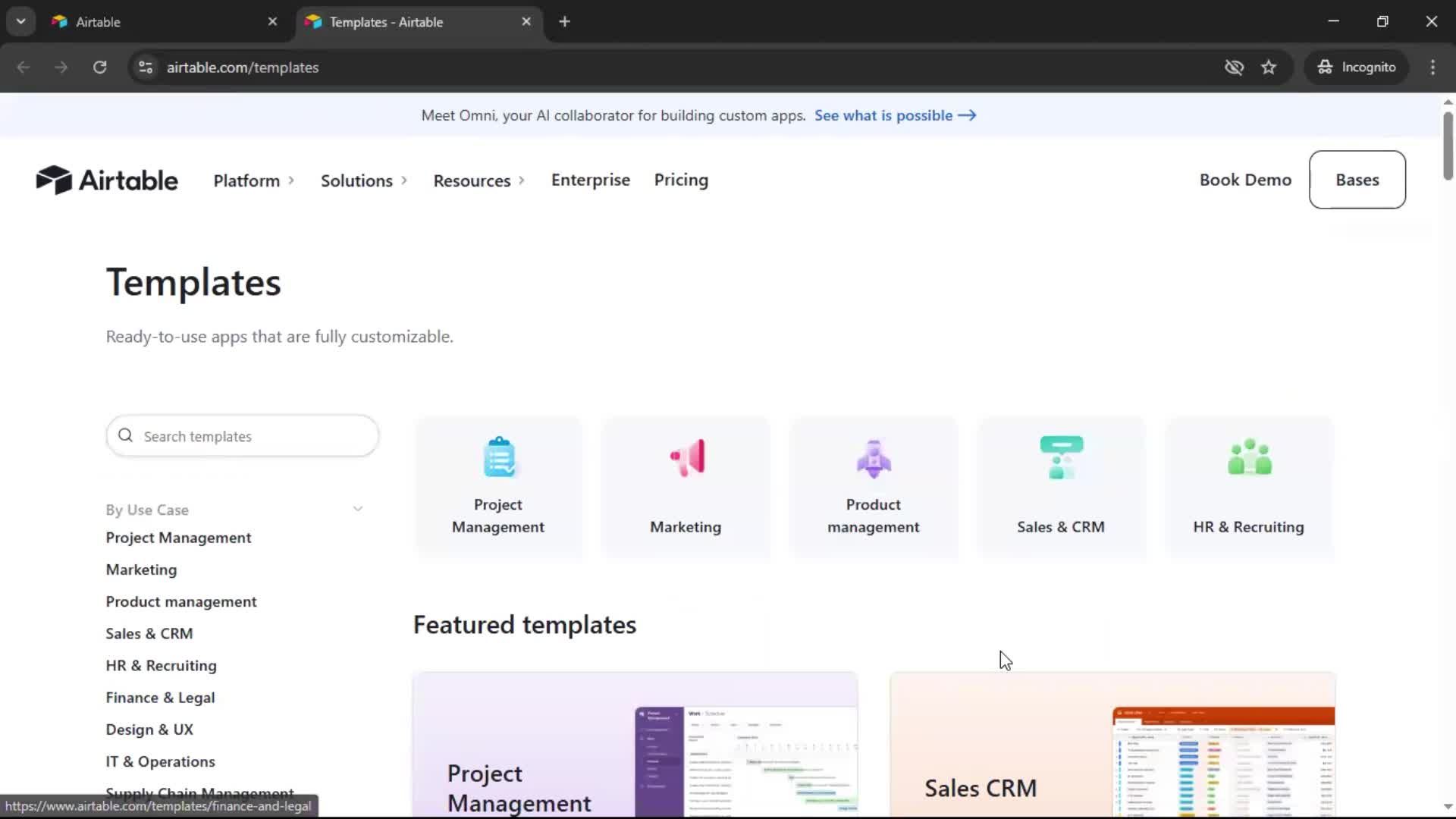Viewport: 1456px width, 819px height.
Task: Click the Sales & CRM category icon
Action: (x=1062, y=457)
